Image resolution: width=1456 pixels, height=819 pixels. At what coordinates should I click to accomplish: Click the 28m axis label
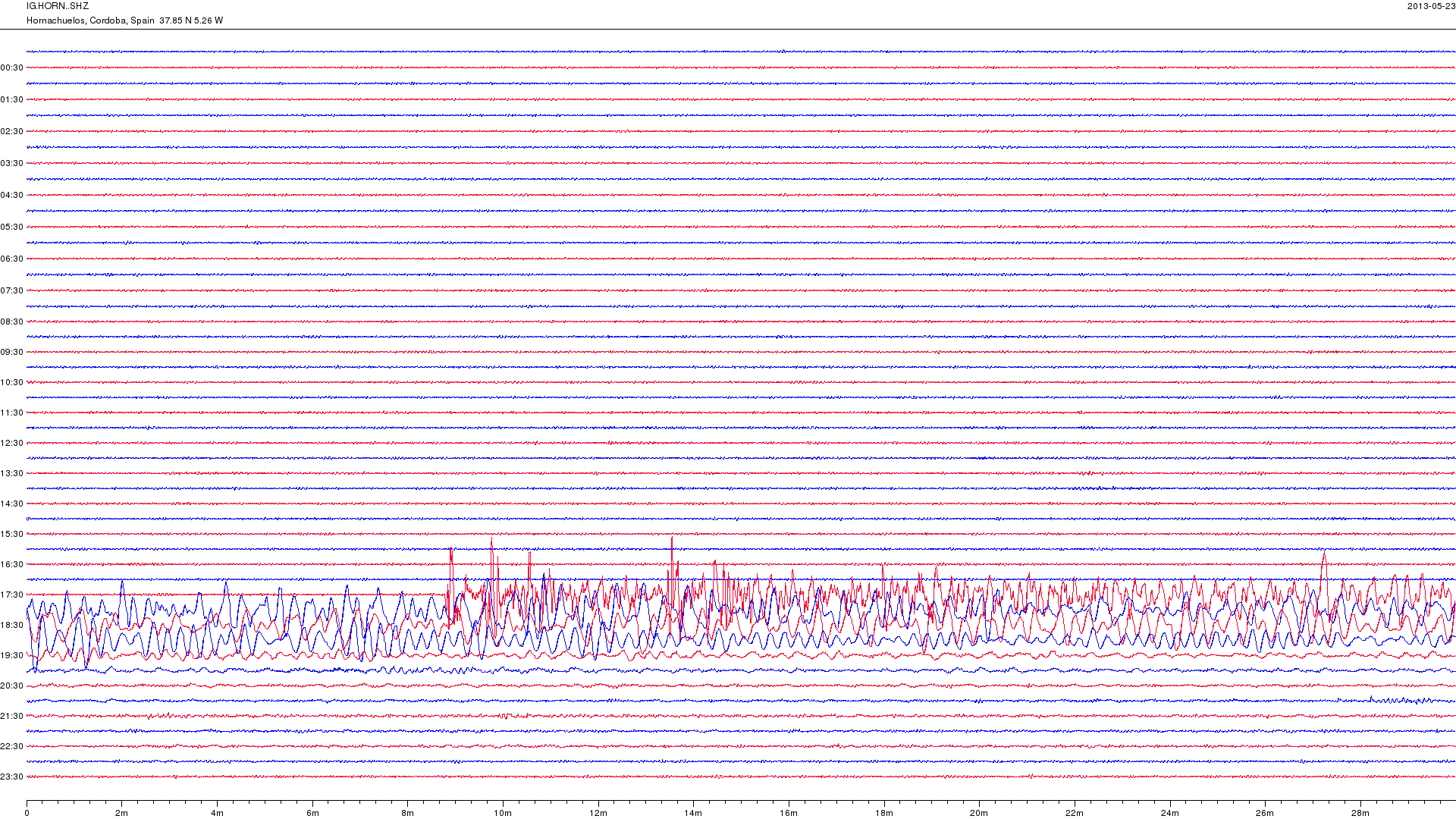[1360, 813]
